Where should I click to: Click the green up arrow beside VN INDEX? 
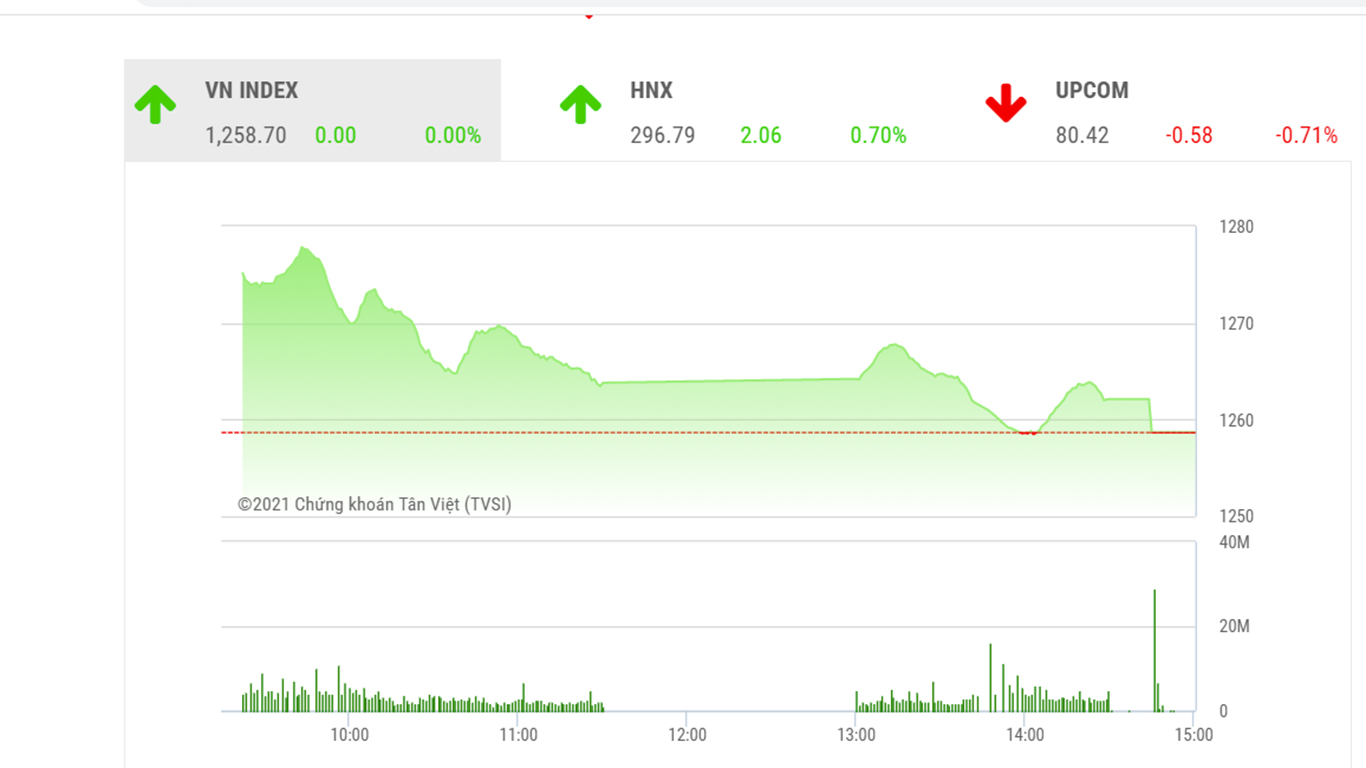coord(155,105)
